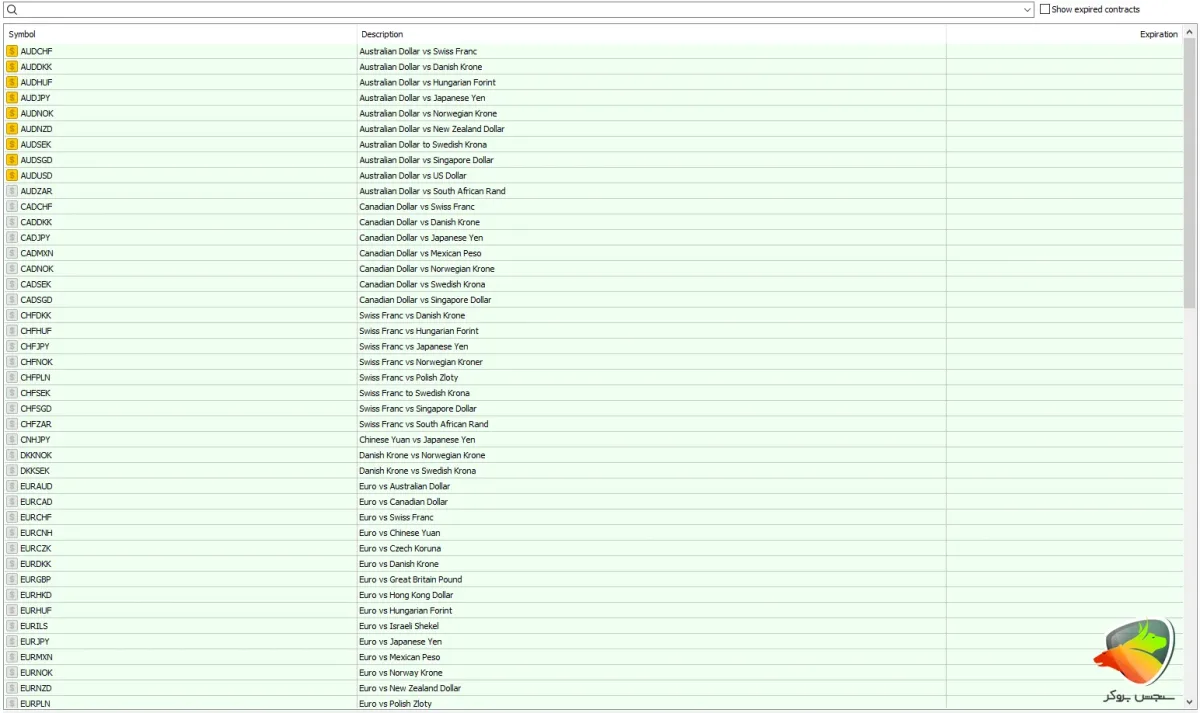This screenshot has height=713, width=1200.
Task: Select the CADNOK symbol text
Action: click(37, 269)
